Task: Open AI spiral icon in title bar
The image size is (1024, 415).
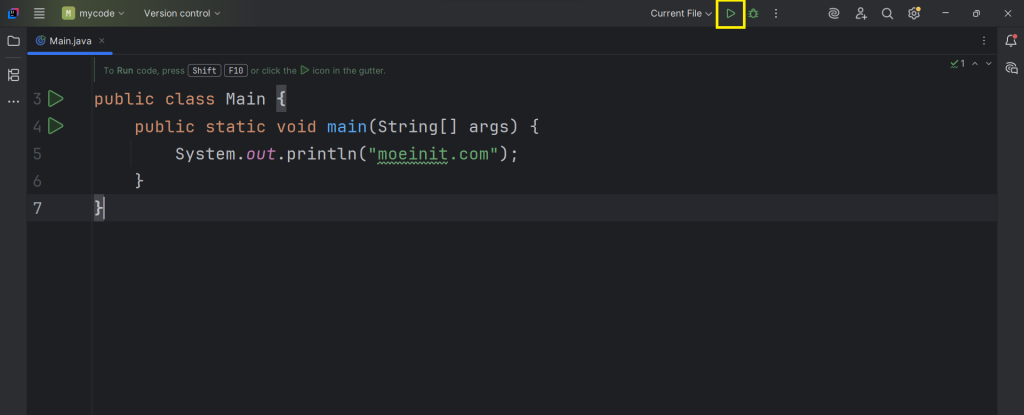Action: click(x=833, y=13)
